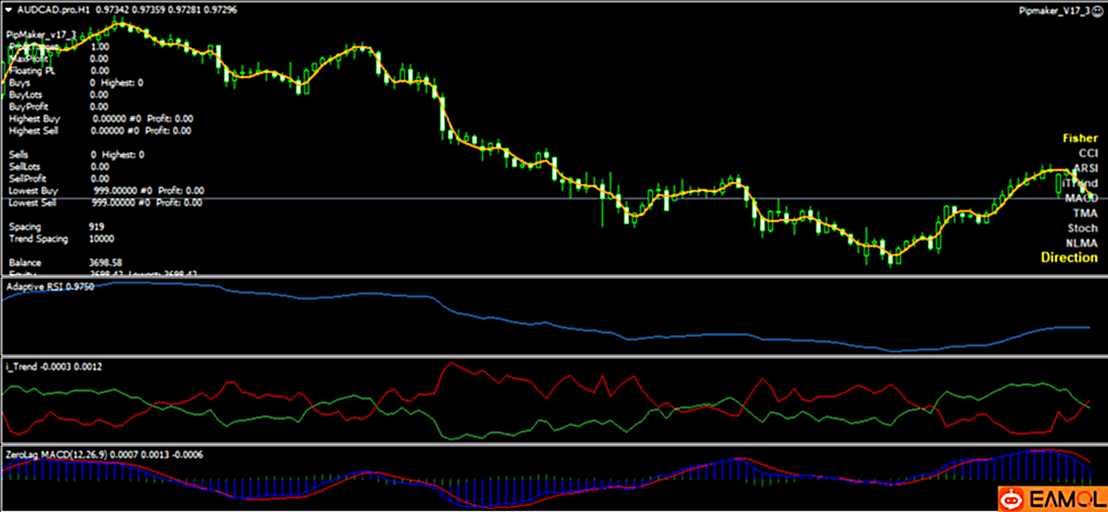Viewport: 1108px width, 512px height.
Task: Click the Fisher indicator label
Action: click(x=1079, y=138)
